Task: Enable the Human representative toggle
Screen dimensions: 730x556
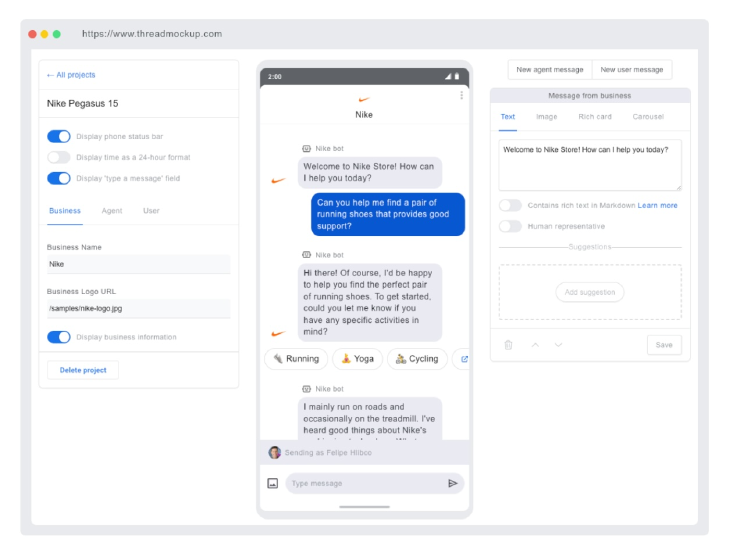Action: coord(510,226)
